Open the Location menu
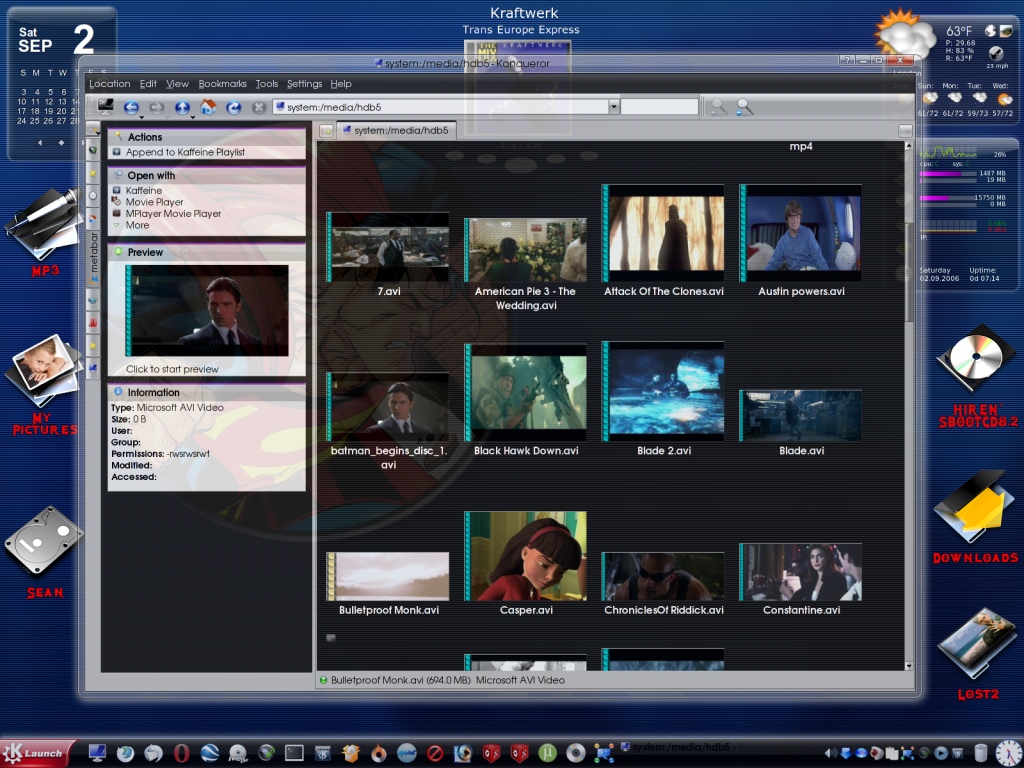Viewport: 1024px width, 768px height. [110, 84]
